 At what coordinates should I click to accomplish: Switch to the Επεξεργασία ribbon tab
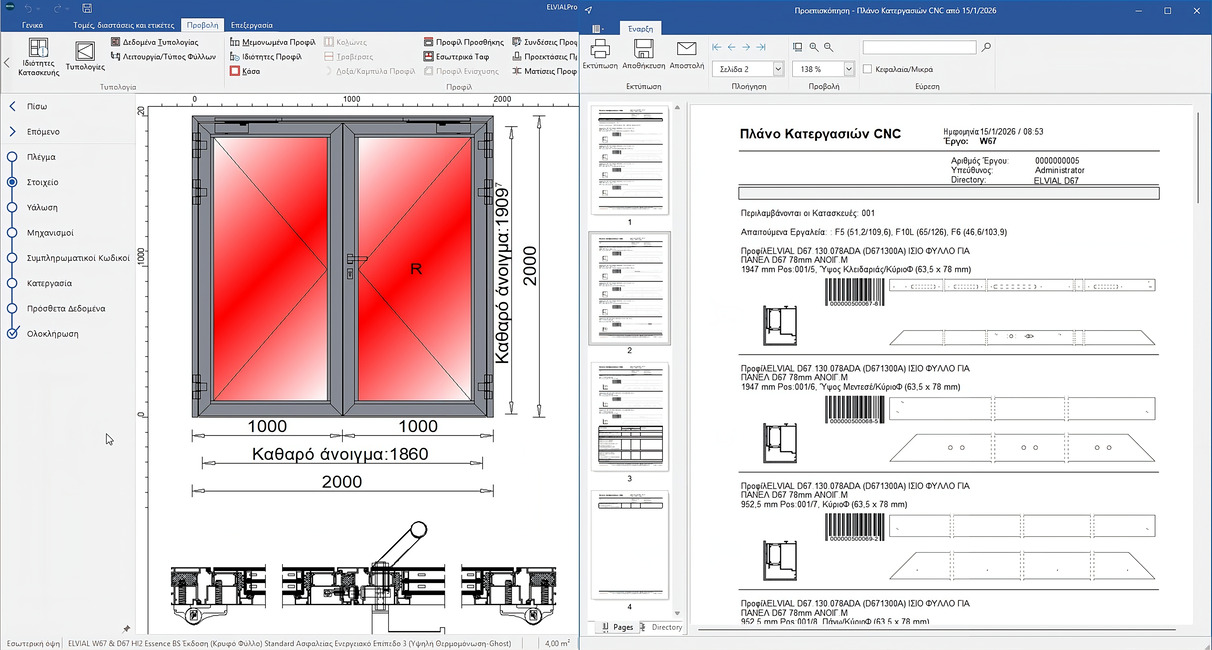pos(254,23)
